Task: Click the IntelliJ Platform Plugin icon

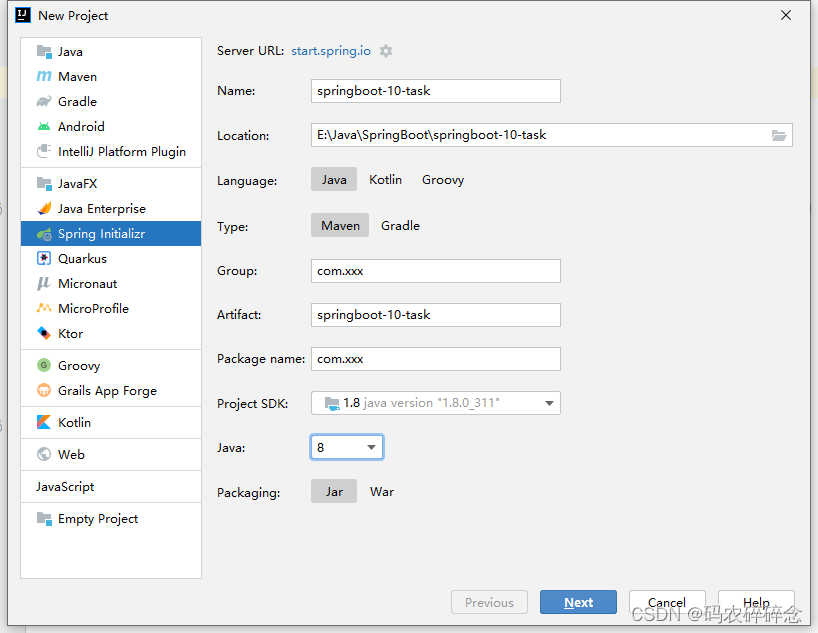Action: click(x=44, y=152)
